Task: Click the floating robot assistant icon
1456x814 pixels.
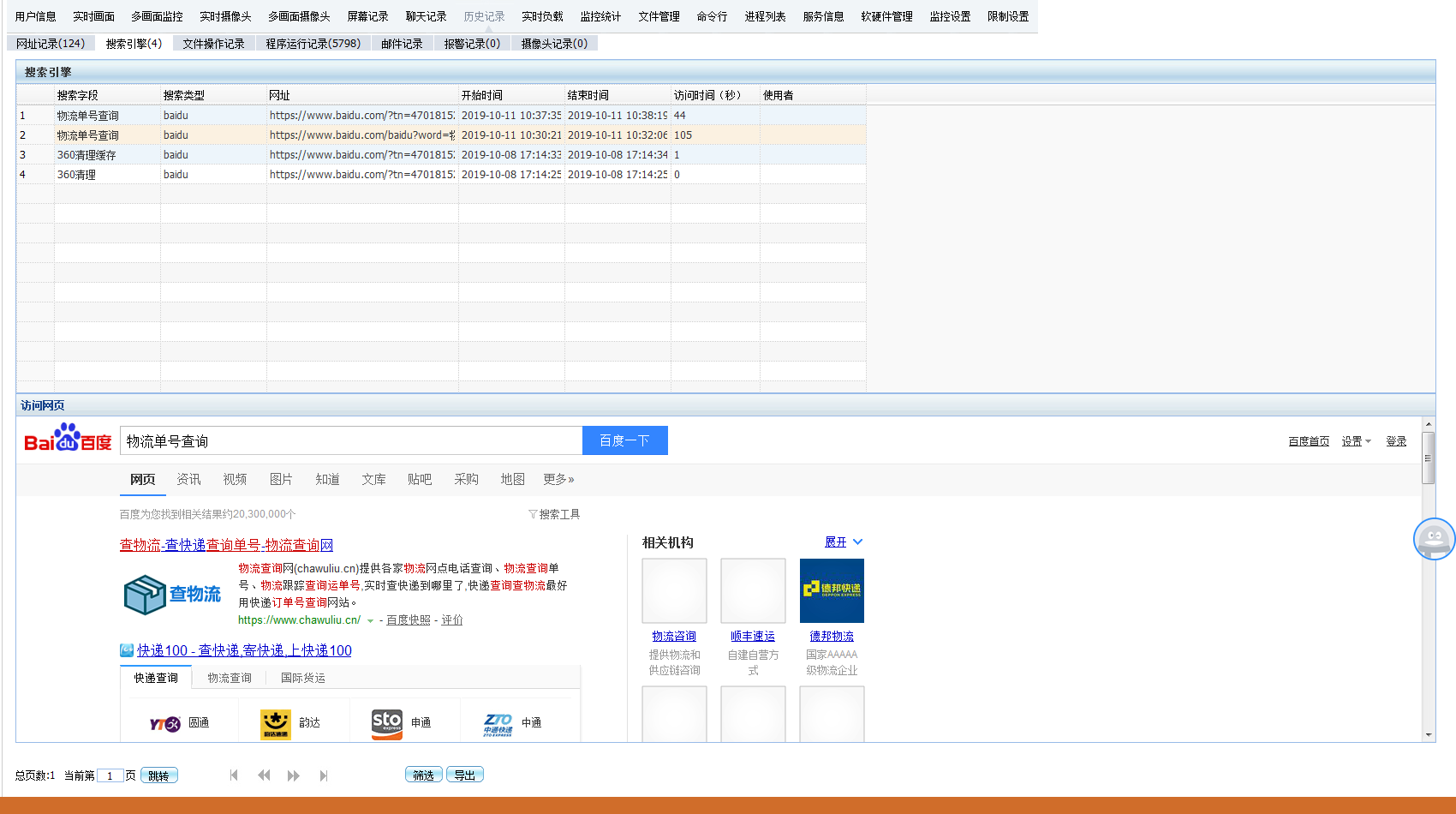Action: click(x=1434, y=539)
